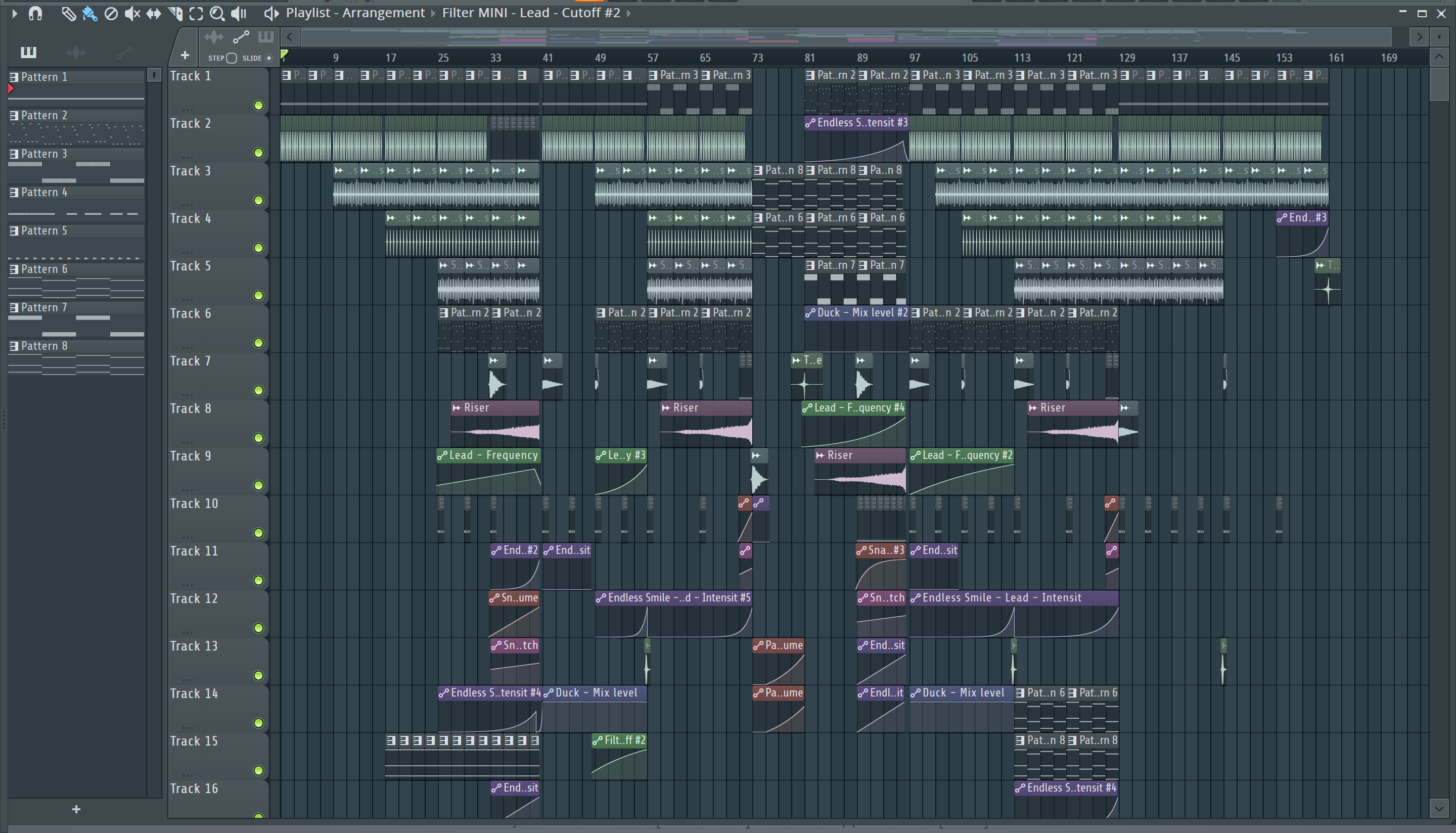The width and height of the screenshot is (1456, 833).
Task: Click speaker icon before Playlist title
Action: tap(271, 13)
